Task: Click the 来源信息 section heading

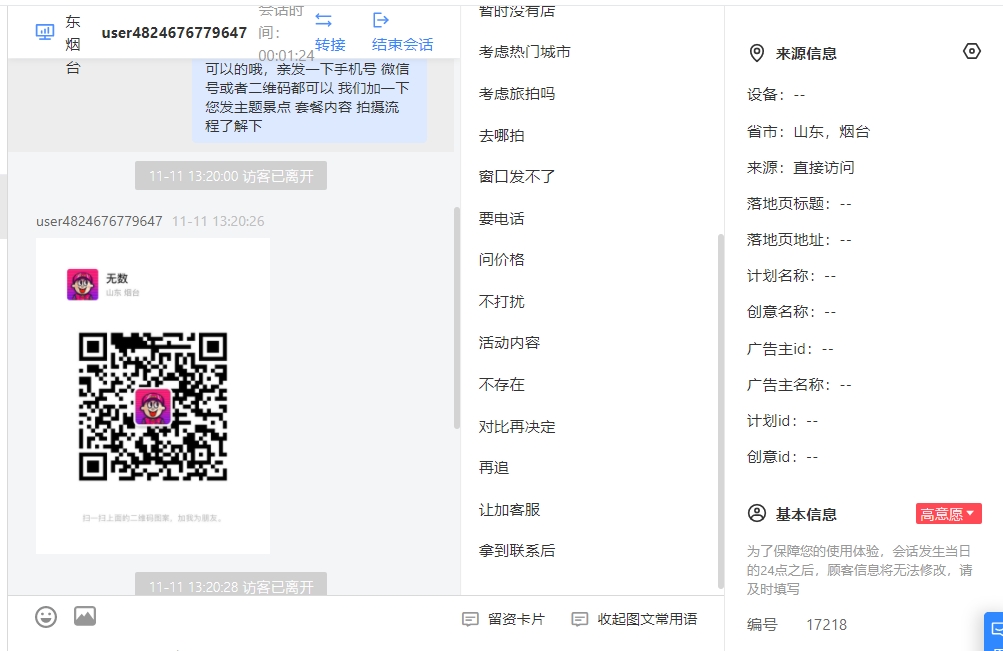Action: pyautogui.click(x=806, y=54)
